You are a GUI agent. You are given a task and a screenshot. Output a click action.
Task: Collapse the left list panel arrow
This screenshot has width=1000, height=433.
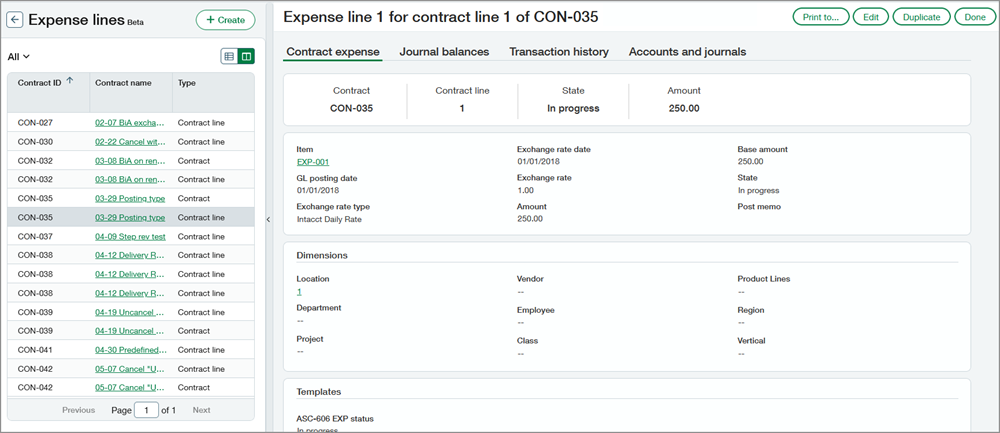(x=268, y=219)
